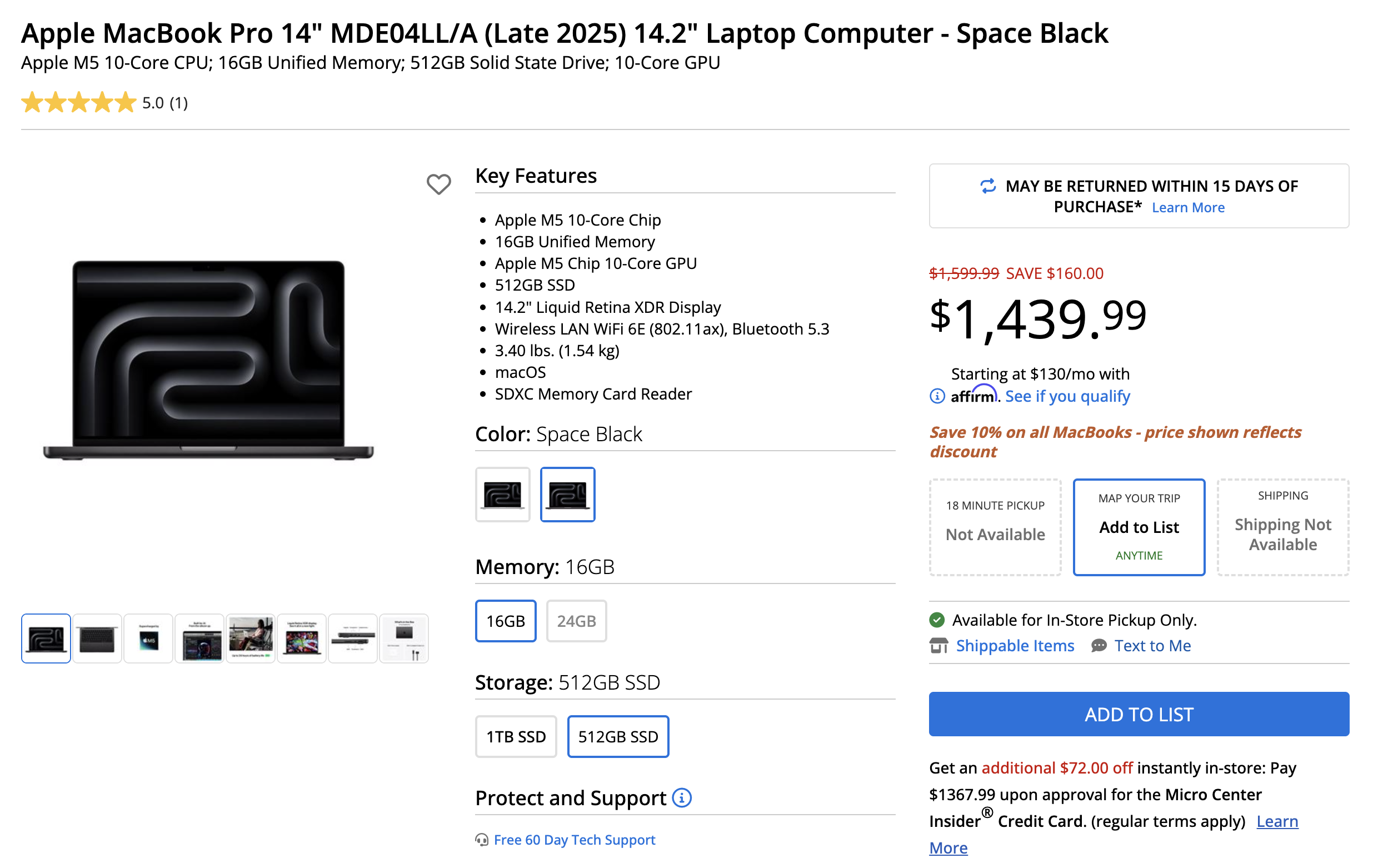
Task: Select the 16GB memory option
Action: (505, 621)
